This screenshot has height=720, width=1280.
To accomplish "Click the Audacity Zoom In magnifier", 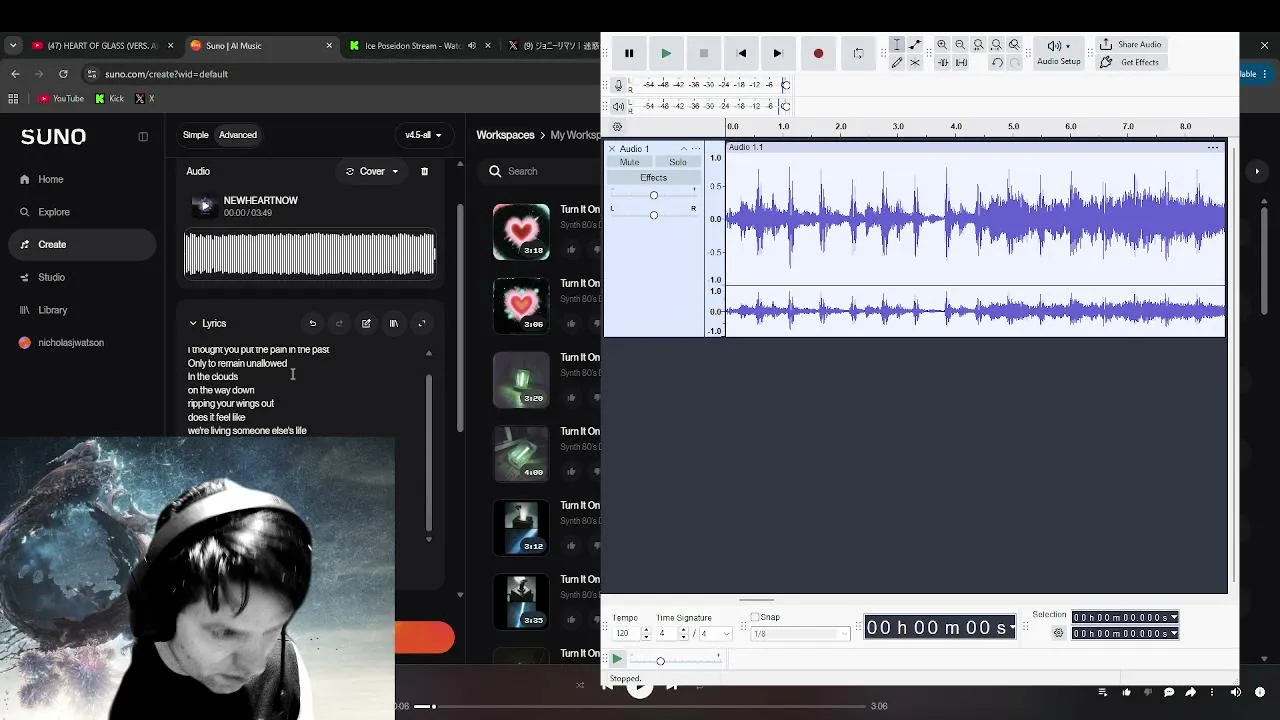I will pyautogui.click(x=942, y=45).
